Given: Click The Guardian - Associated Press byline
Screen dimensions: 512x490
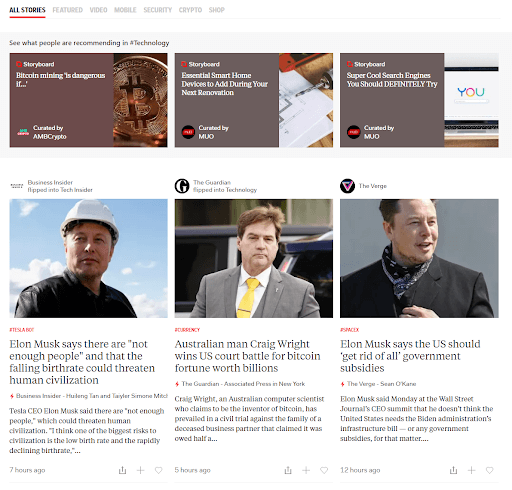Looking at the screenshot, I should (x=243, y=384).
